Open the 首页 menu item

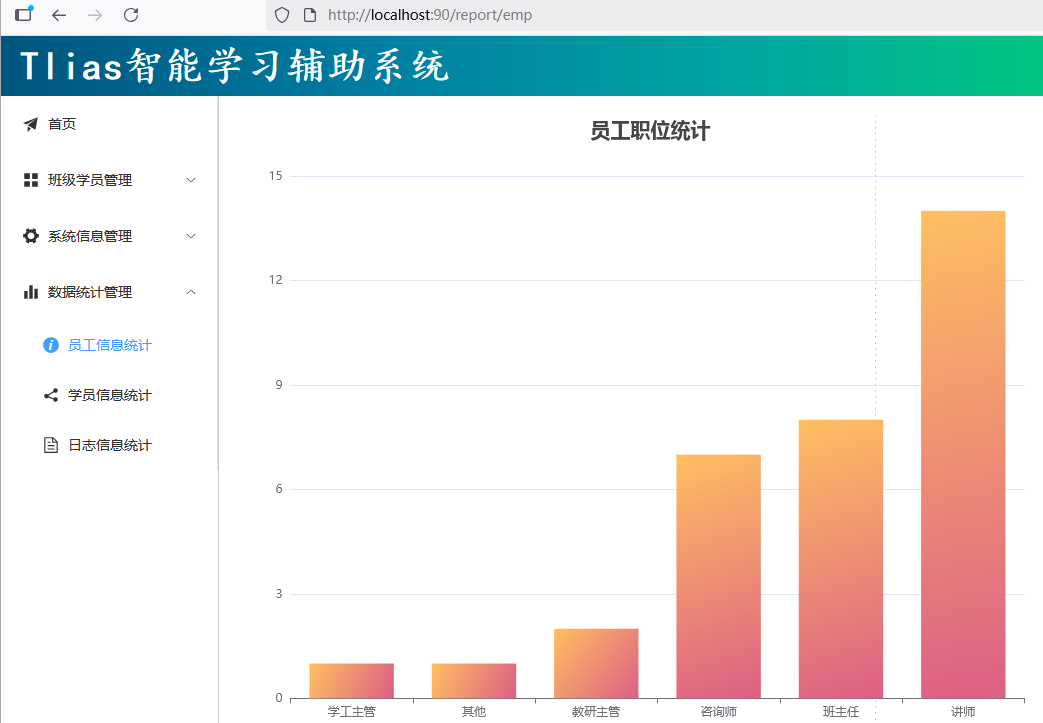pos(62,124)
